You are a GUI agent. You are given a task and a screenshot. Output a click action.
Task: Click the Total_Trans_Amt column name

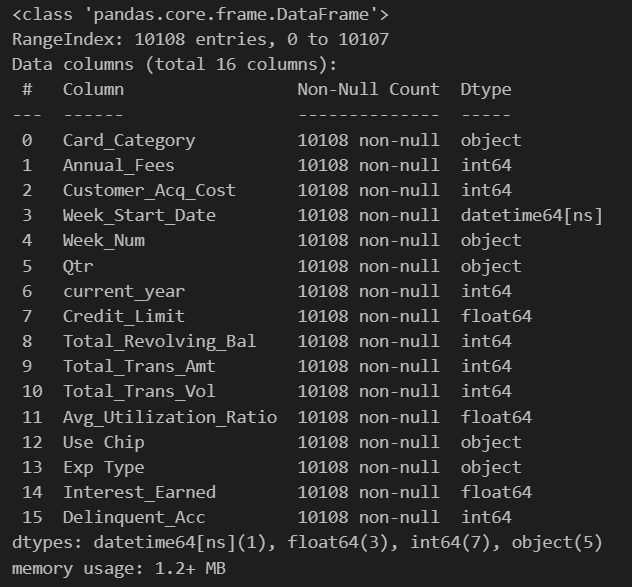[139, 366]
